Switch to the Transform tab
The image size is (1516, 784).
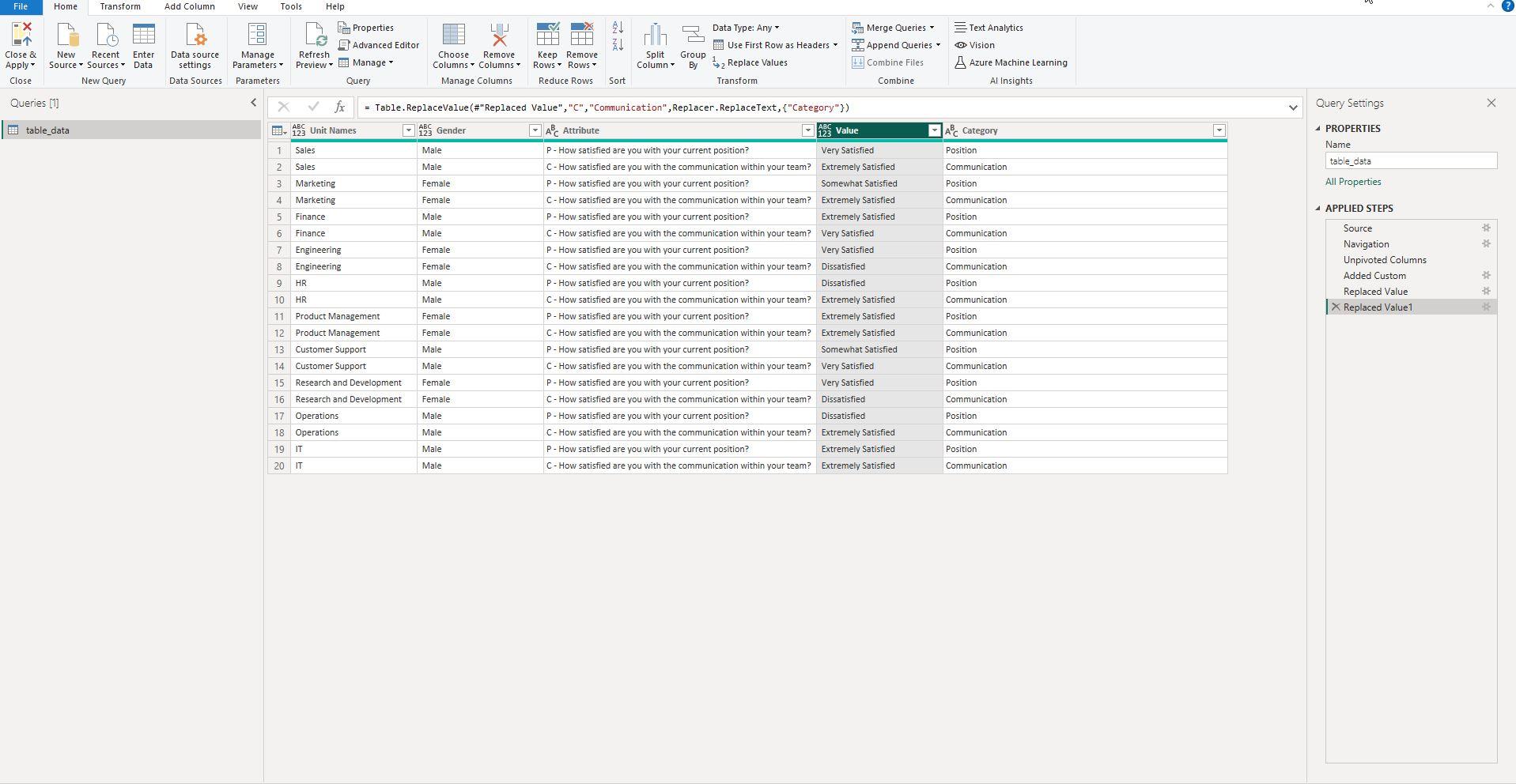(x=120, y=6)
